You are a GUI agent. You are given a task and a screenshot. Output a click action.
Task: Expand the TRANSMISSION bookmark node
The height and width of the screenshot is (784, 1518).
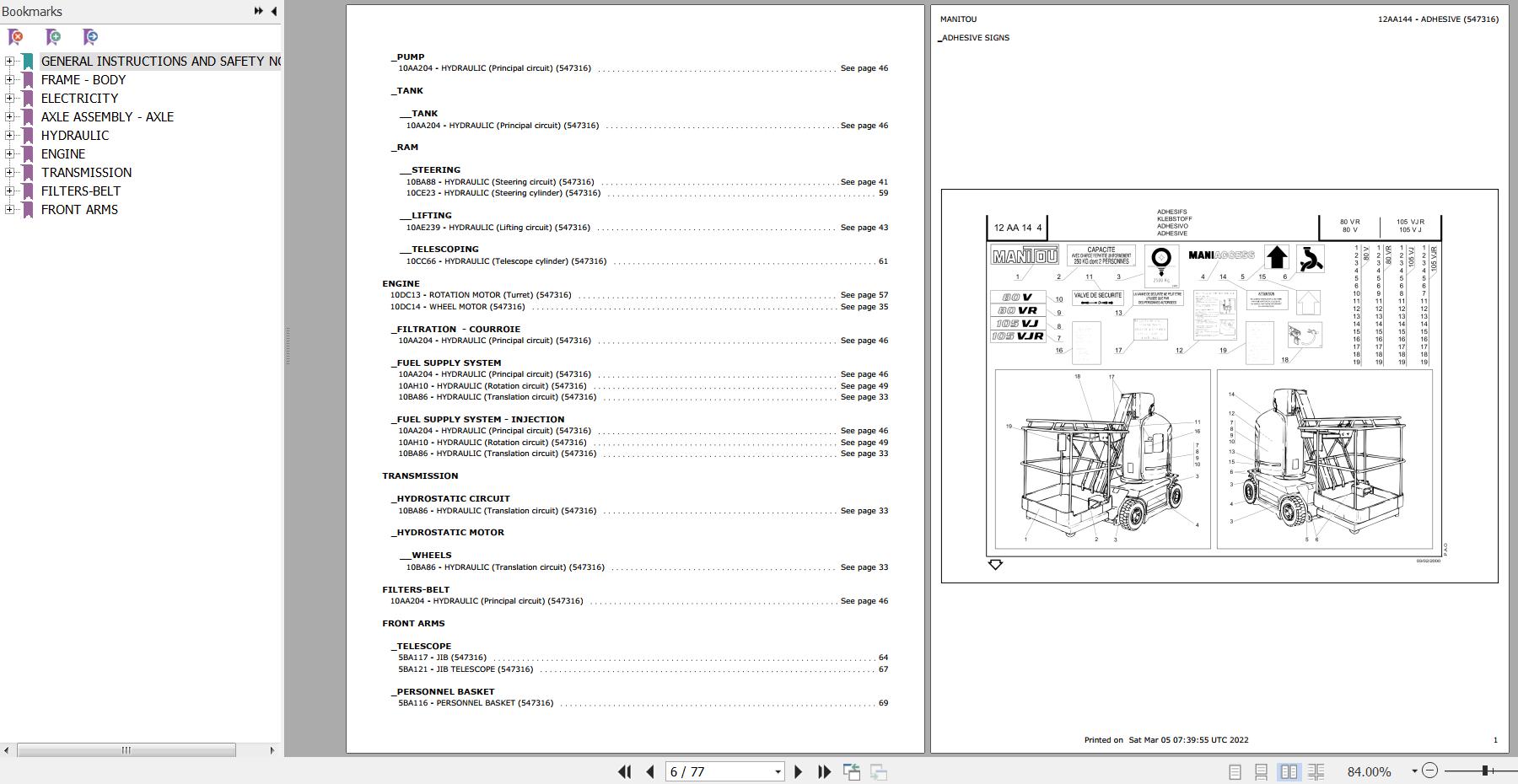[x=9, y=172]
